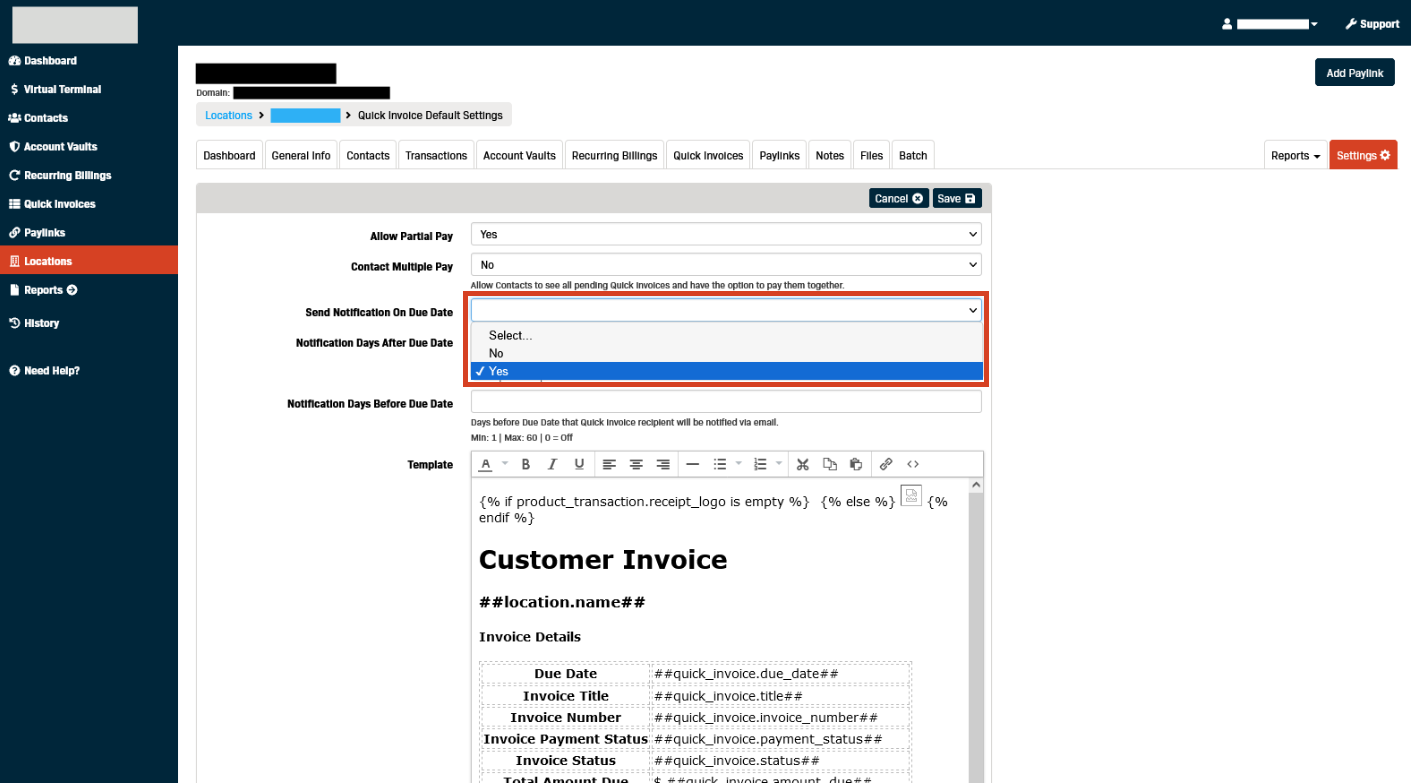This screenshot has width=1411, height=783.
Task: Cancel the settings changes
Action: pyautogui.click(x=898, y=198)
